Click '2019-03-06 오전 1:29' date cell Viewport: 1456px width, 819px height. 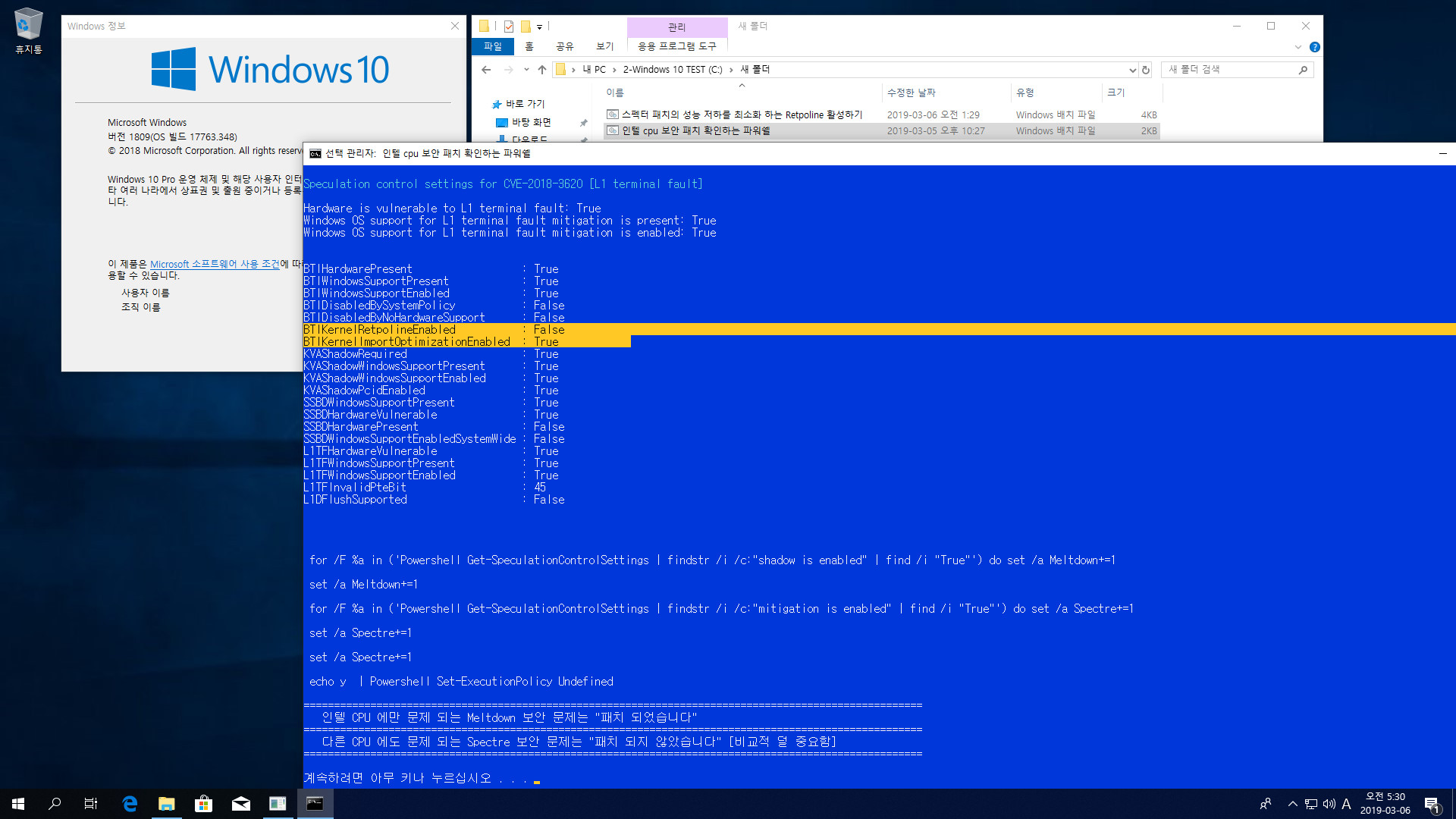[x=933, y=115]
